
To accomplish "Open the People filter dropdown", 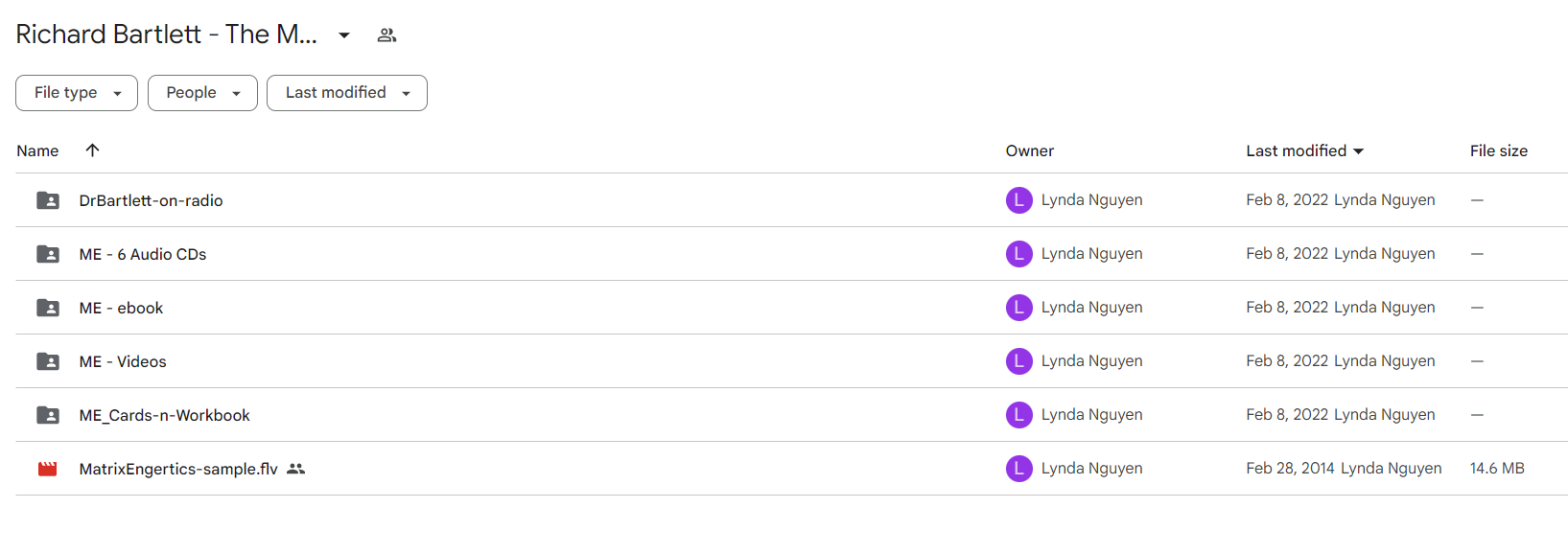I will click(x=202, y=93).
